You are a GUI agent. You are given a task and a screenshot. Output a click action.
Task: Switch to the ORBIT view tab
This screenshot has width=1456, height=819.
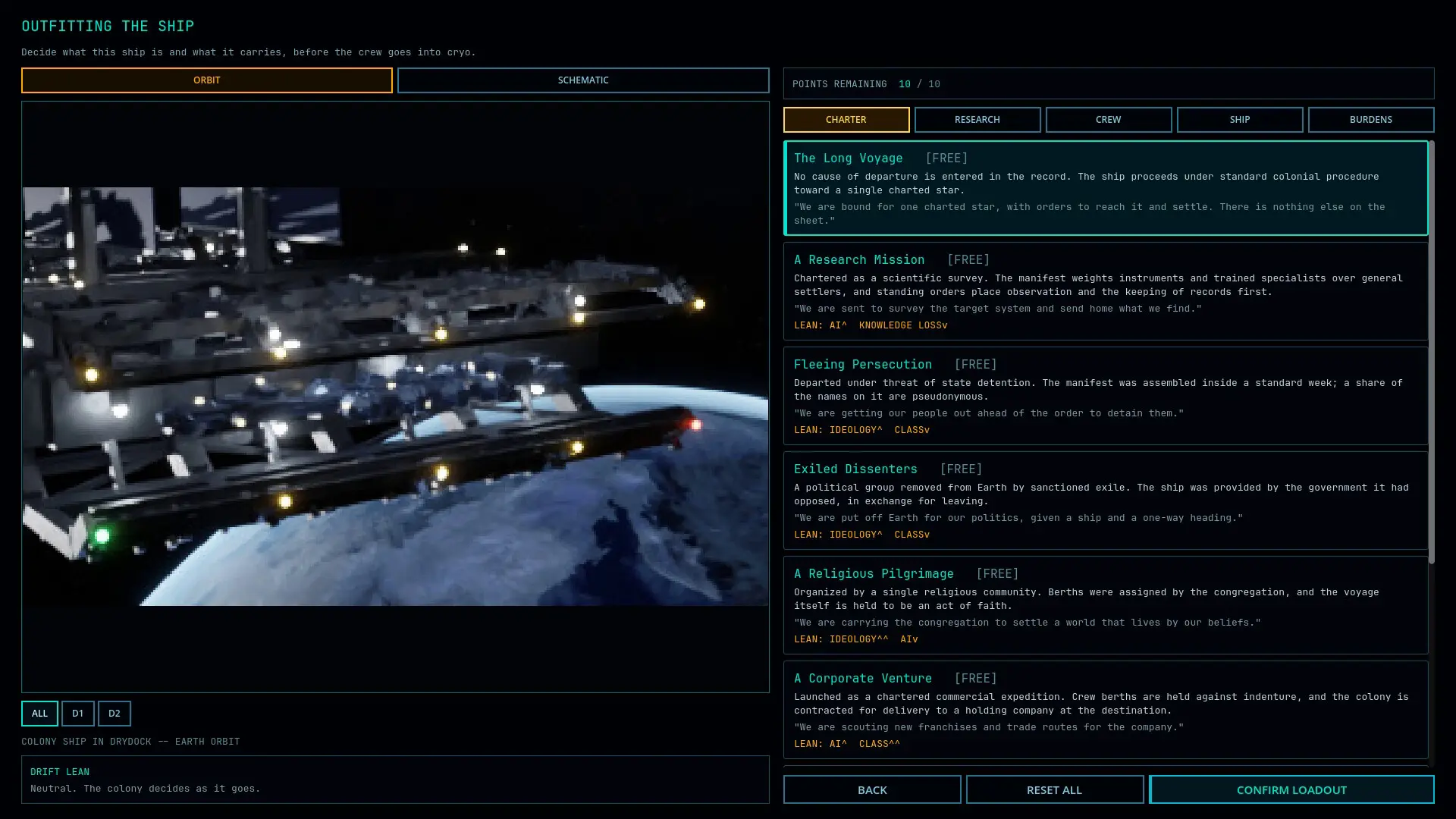click(206, 80)
